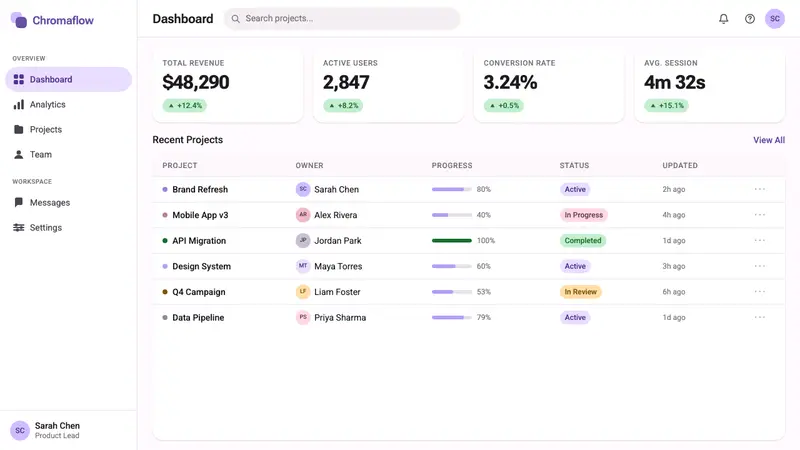Click the 6h ago updated cell
The width and height of the screenshot is (800, 450).
click(673, 292)
